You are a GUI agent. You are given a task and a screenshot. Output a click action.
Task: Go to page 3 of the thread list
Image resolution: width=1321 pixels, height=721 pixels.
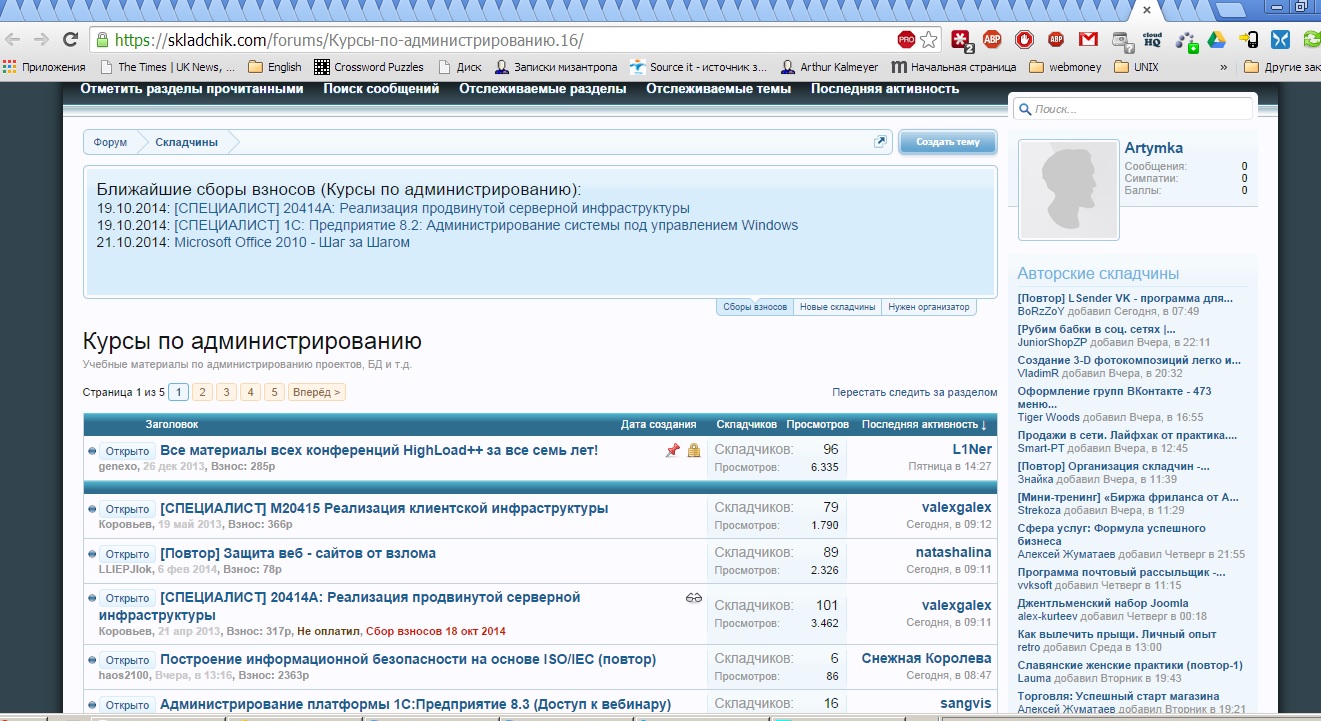[x=227, y=392]
